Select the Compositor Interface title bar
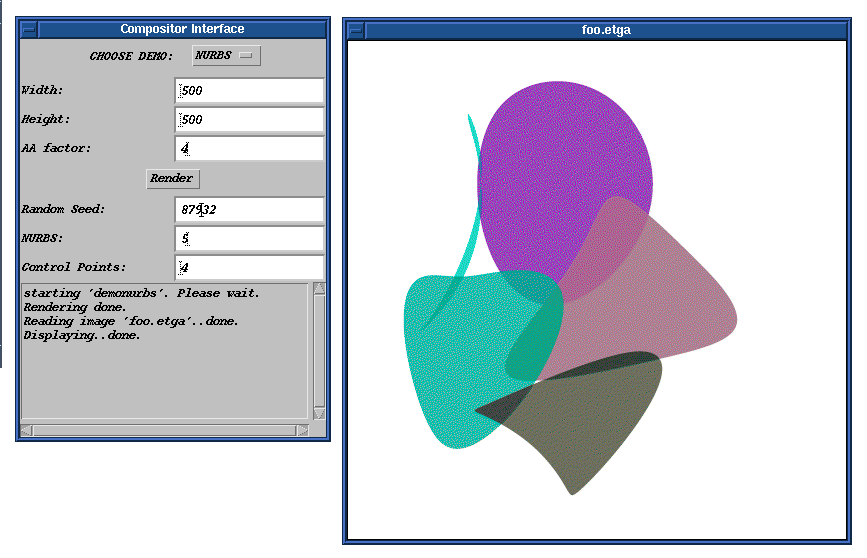 [182, 29]
